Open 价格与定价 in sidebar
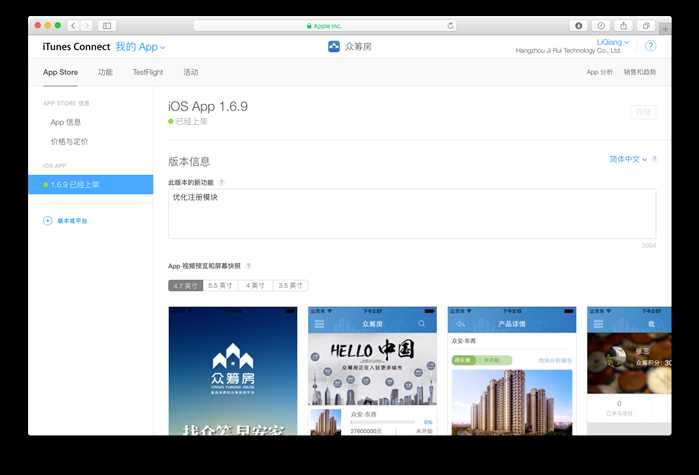The height and width of the screenshot is (475, 699). [x=69, y=142]
